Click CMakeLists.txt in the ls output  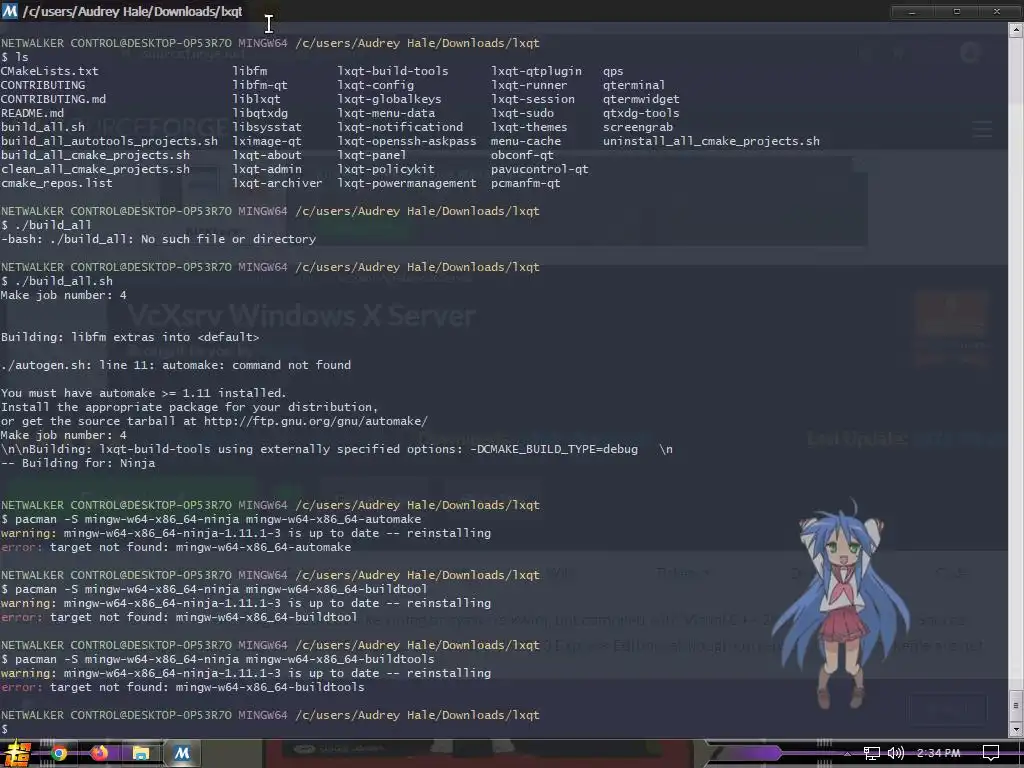pyautogui.click(x=50, y=71)
